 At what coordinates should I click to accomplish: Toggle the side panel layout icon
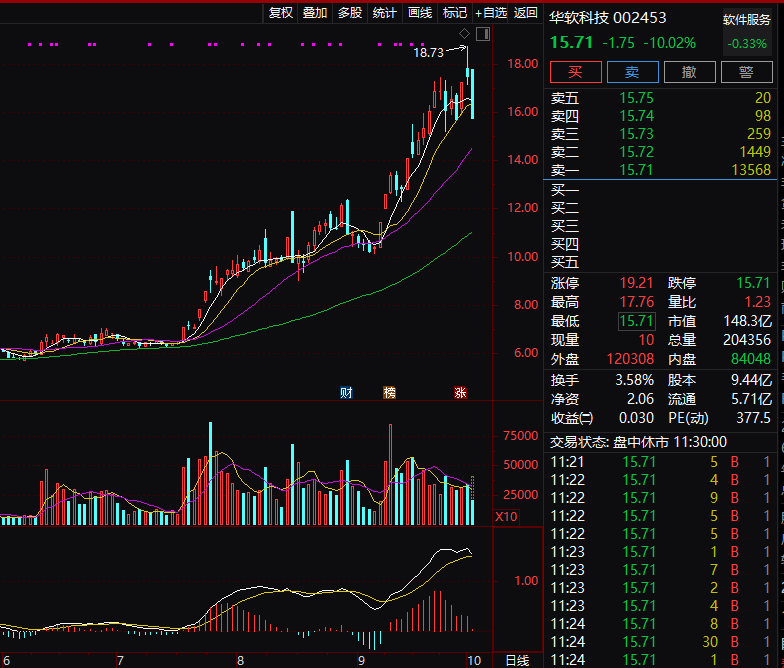pyautogui.click(x=483, y=35)
